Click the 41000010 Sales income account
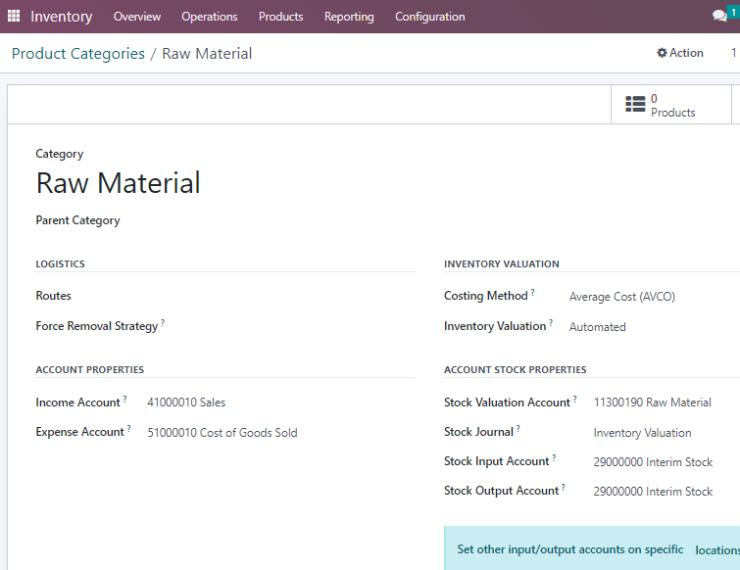The image size is (740, 570). 186,402
